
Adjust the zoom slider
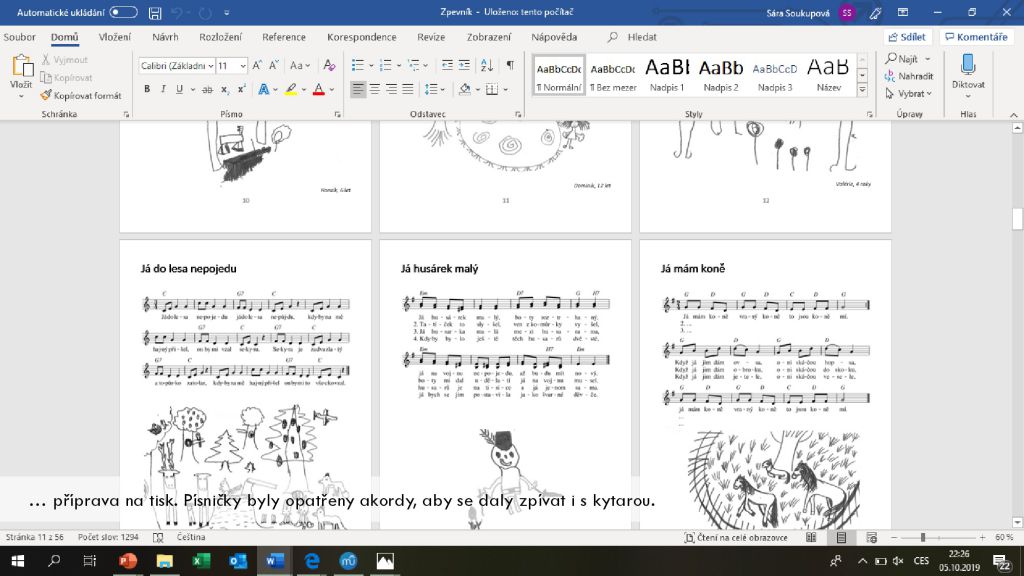pos(923,537)
